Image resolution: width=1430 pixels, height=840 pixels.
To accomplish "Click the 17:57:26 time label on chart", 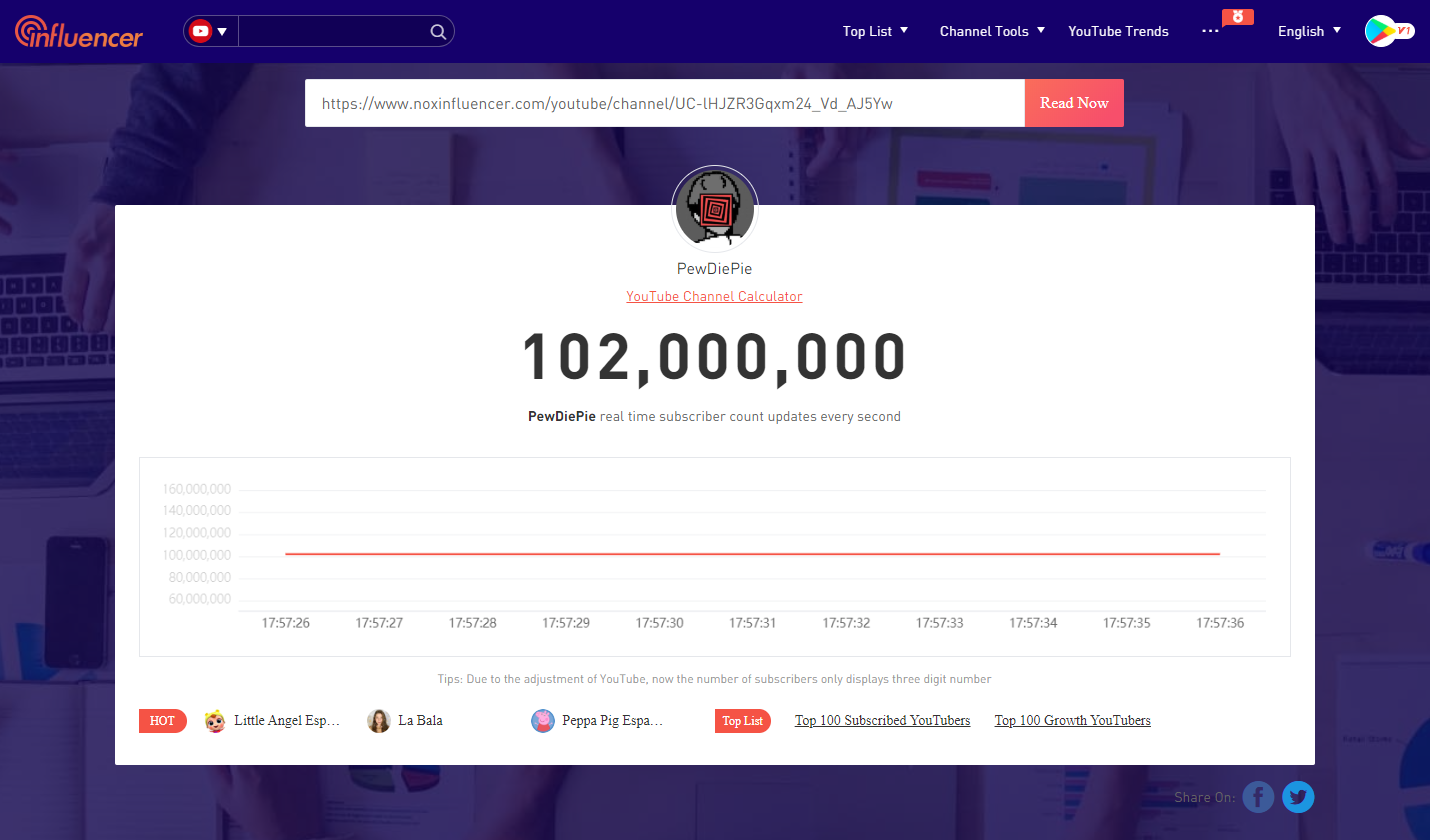I will coord(286,623).
